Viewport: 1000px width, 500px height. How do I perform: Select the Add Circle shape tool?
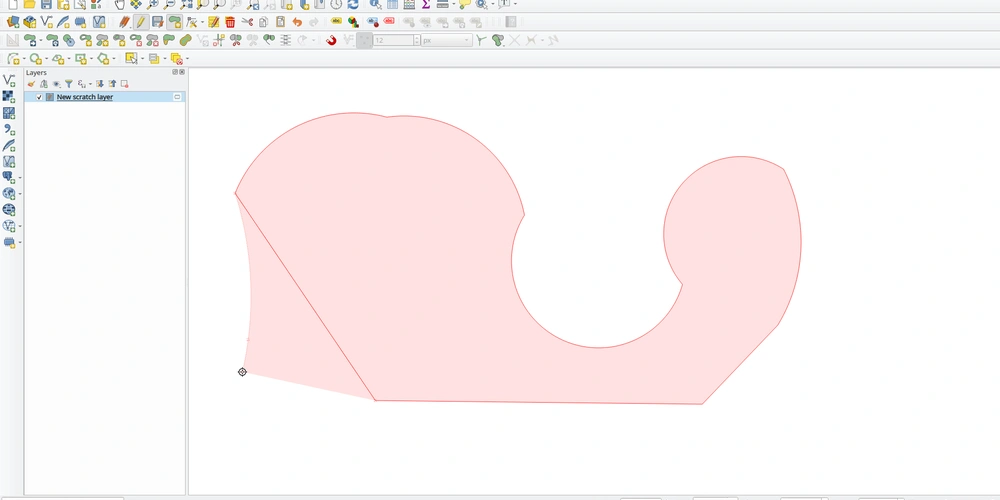pyautogui.click(x=36, y=59)
